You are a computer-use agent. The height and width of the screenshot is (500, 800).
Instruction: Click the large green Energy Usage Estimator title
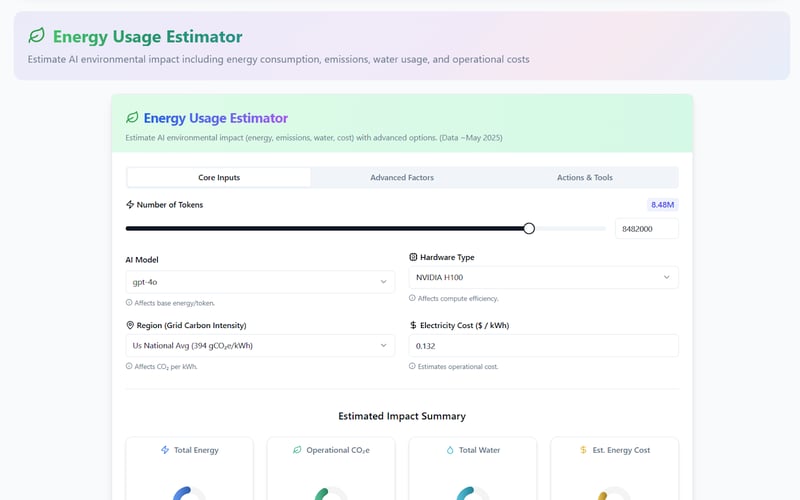(147, 37)
